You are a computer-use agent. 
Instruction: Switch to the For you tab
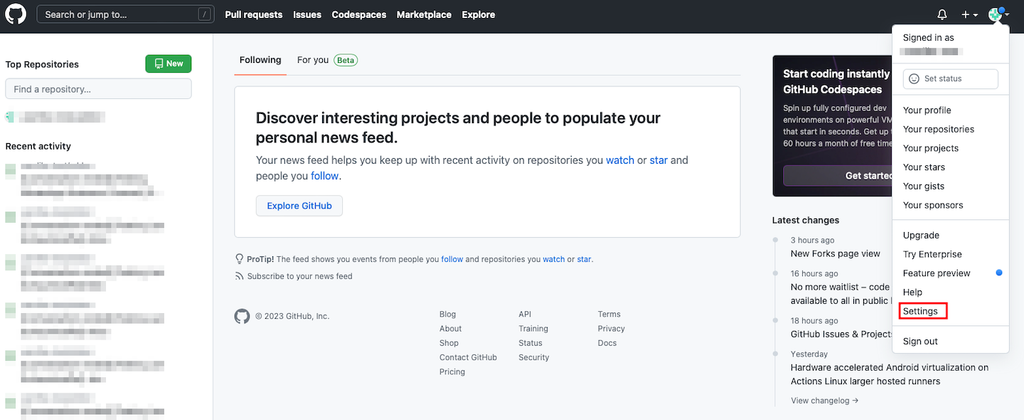[327, 60]
